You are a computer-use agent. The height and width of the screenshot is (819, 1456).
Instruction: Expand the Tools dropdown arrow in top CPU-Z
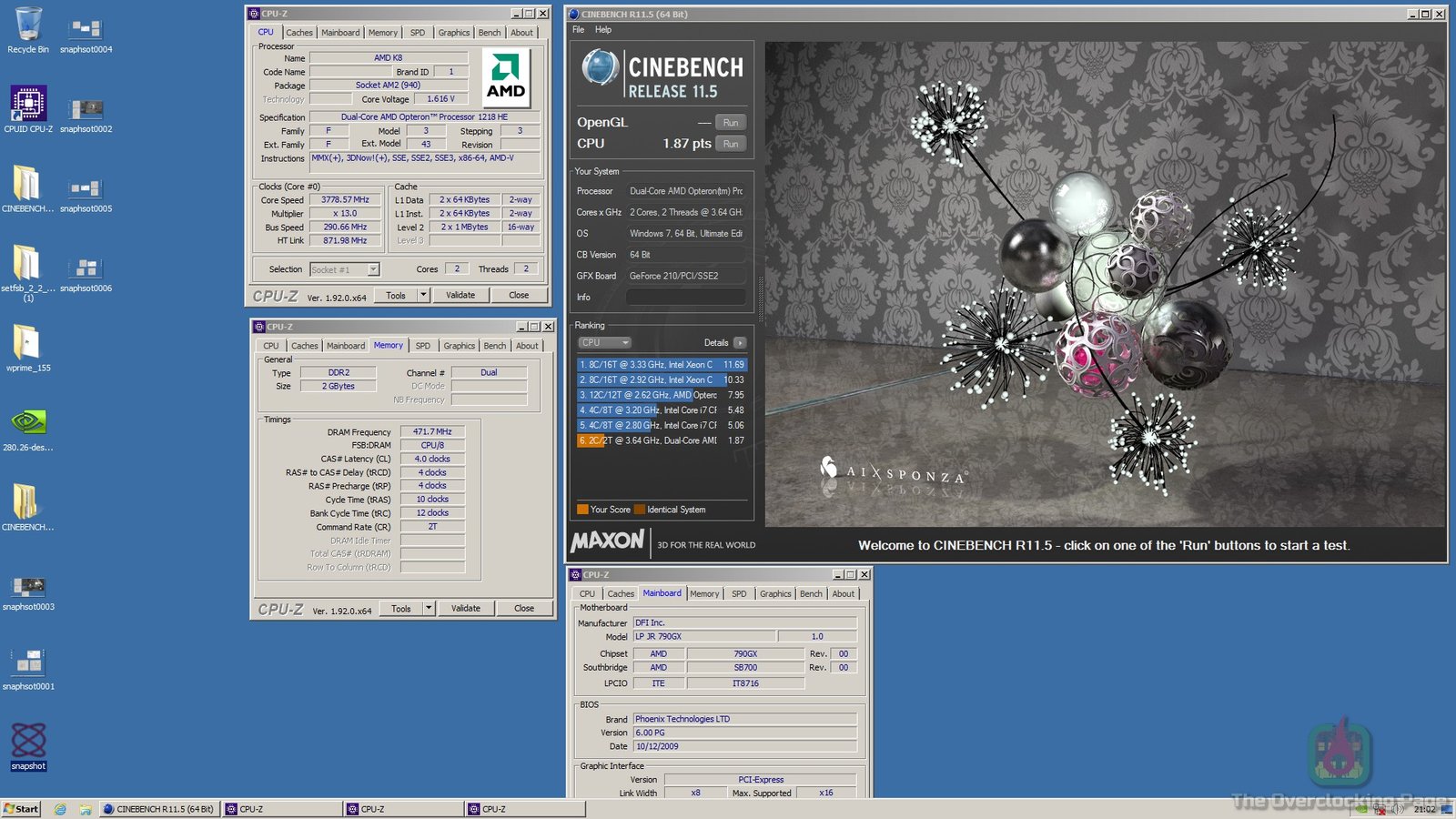[423, 295]
